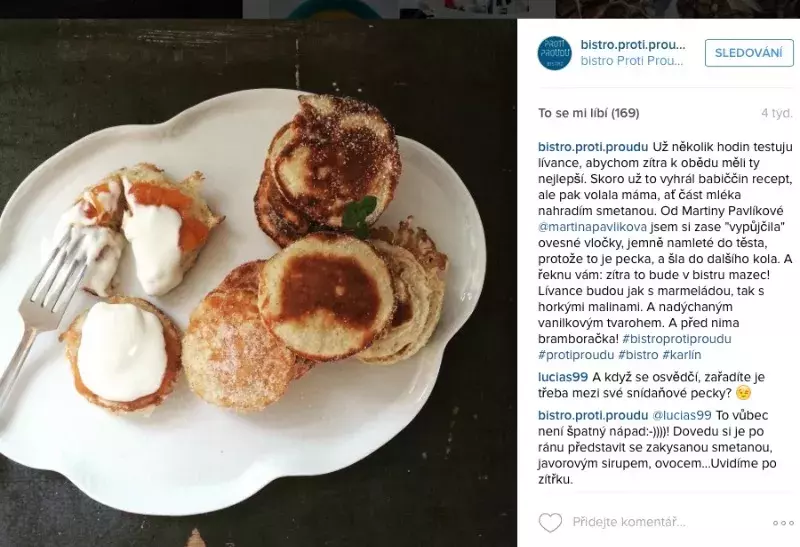
Task: Open the #bistro hashtag
Action: tap(638, 355)
